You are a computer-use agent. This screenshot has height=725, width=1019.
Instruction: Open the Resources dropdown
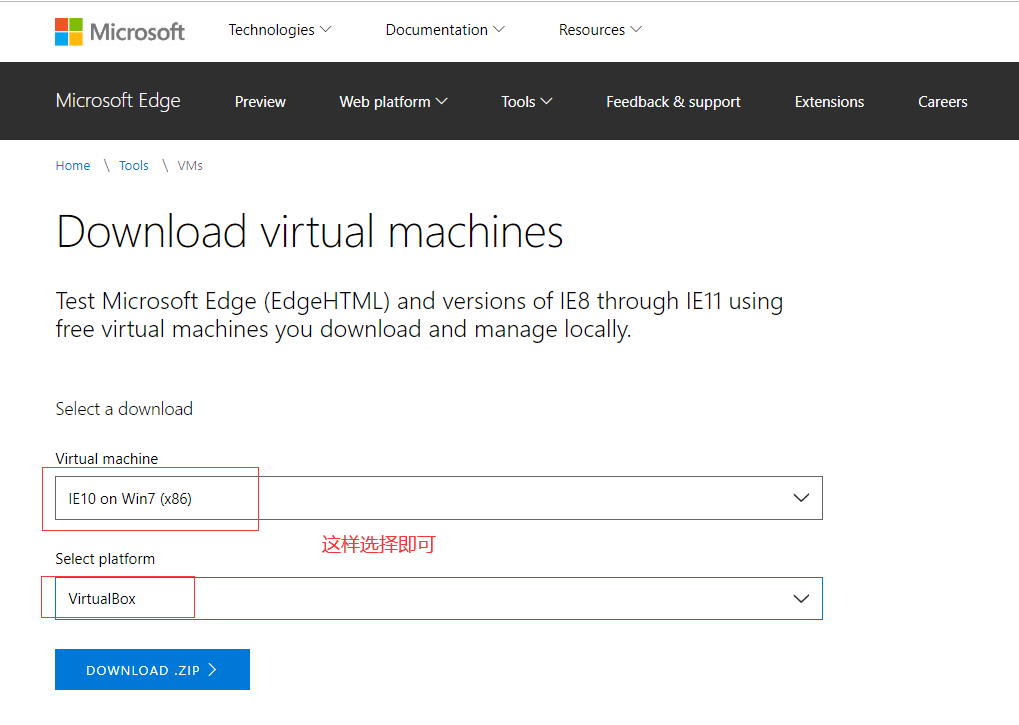point(600,30)
